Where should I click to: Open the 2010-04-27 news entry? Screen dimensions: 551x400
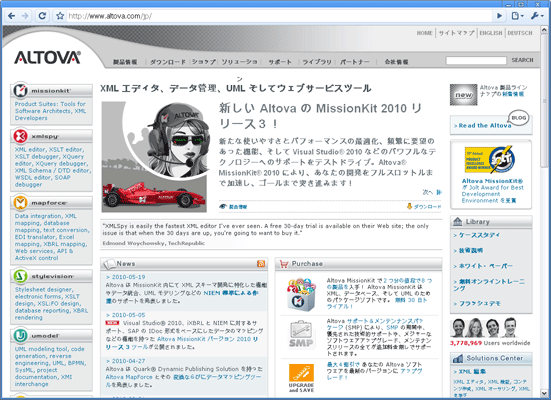(126, 361)
